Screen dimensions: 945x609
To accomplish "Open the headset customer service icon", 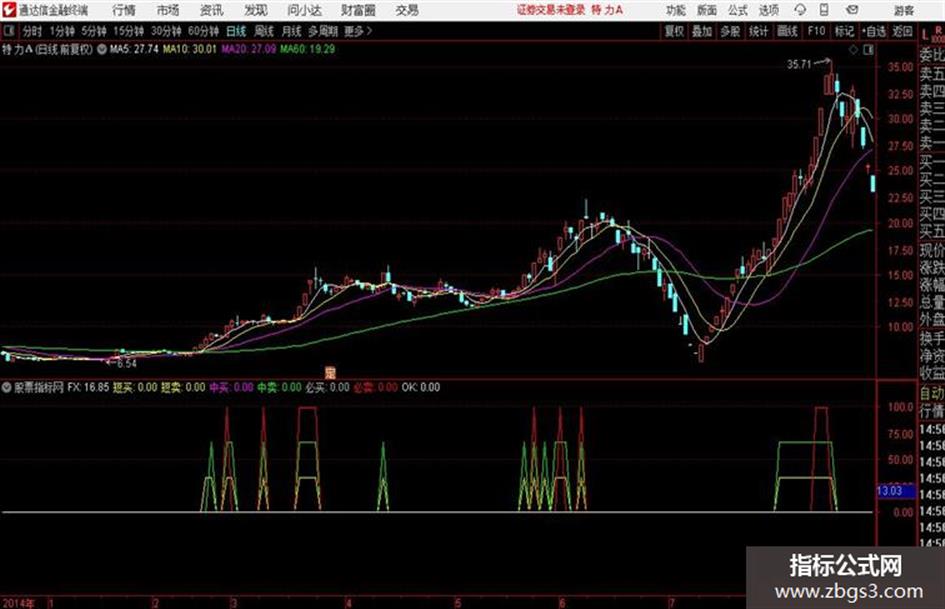I will [x=800, y=10].
